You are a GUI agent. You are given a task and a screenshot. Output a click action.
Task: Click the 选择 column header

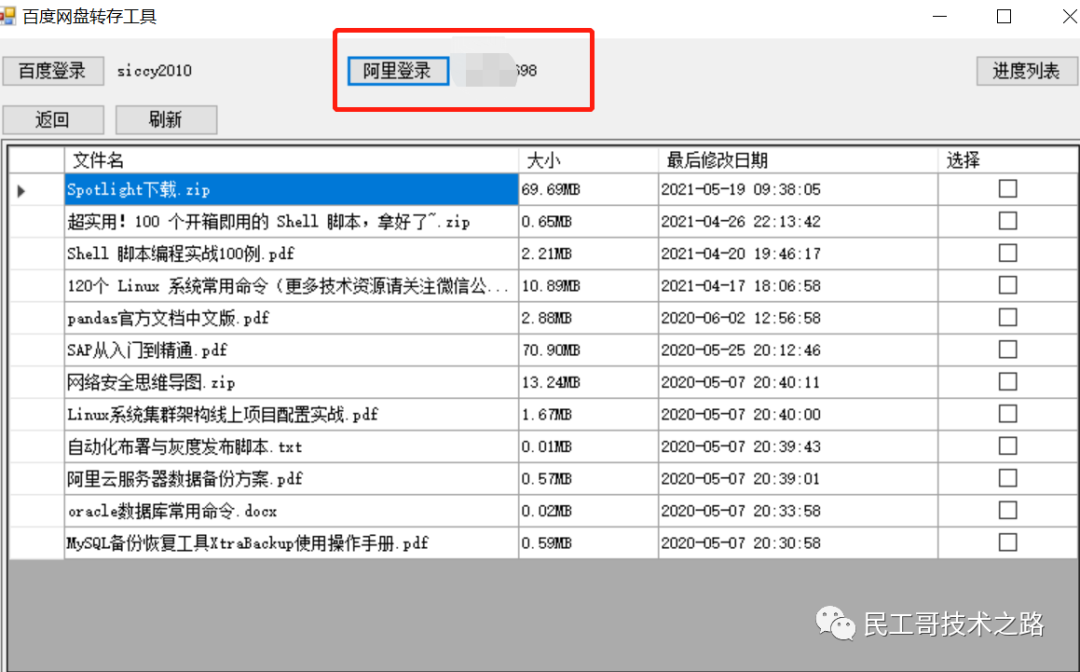(x=1008, y=160)
